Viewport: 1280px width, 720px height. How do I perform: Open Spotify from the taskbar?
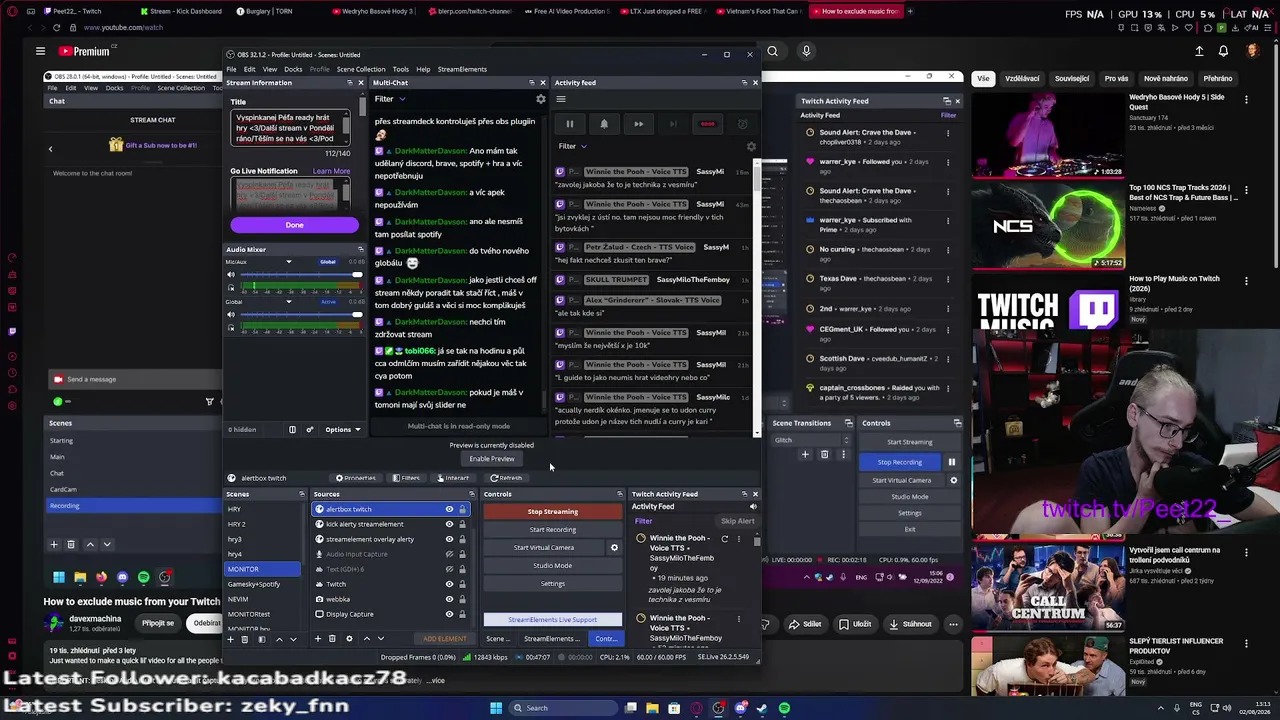tap(784, 708)
